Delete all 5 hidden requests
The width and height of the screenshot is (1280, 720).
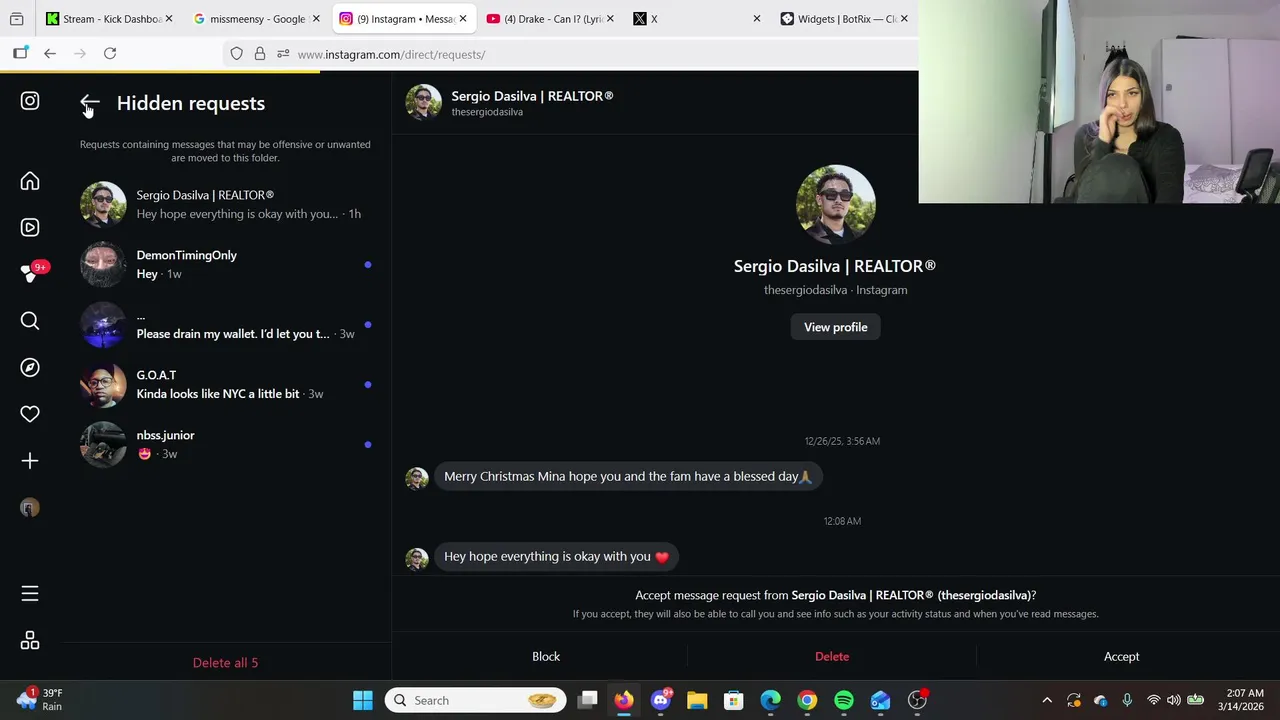coord(225,662)
